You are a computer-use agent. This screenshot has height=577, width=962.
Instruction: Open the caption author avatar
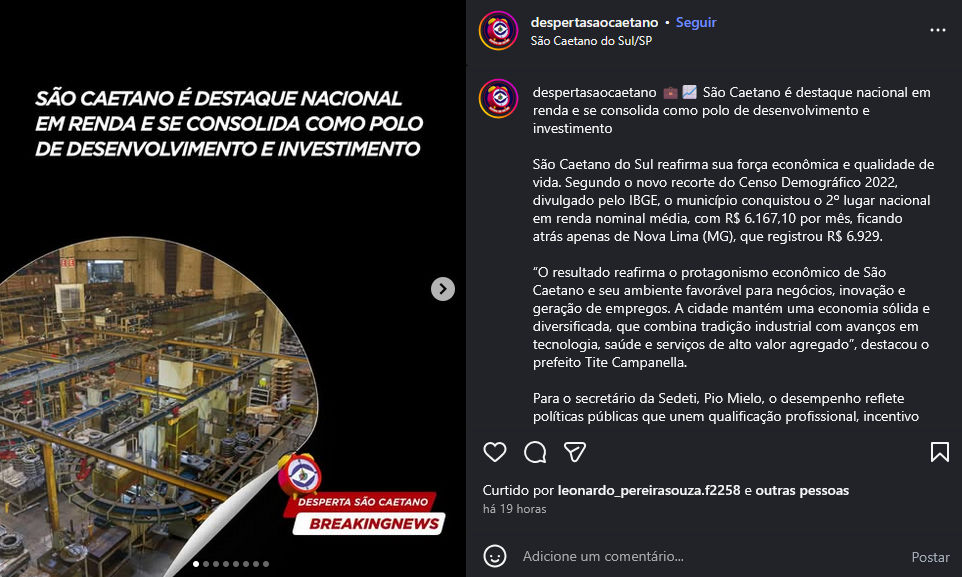point(499,99)
